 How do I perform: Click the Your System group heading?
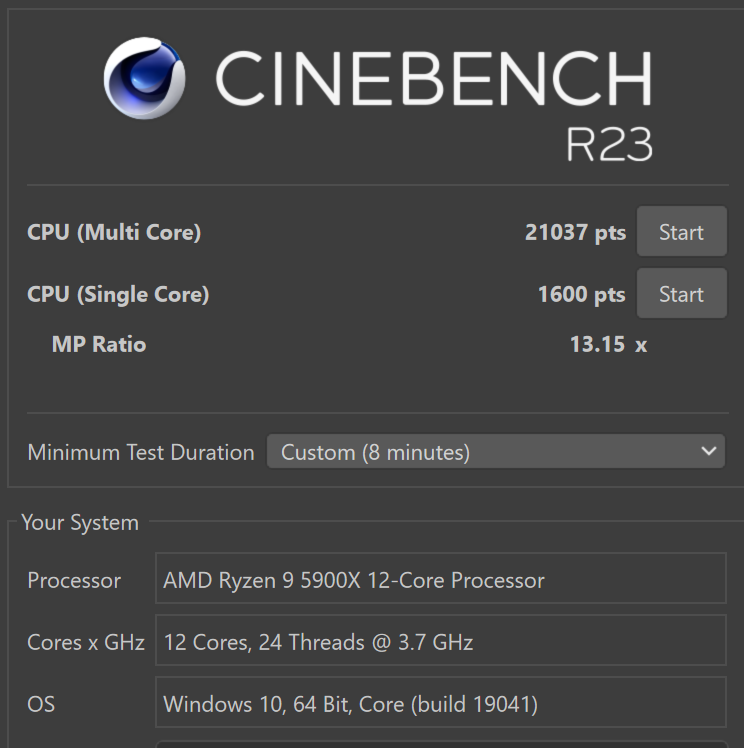click(80, 523)
